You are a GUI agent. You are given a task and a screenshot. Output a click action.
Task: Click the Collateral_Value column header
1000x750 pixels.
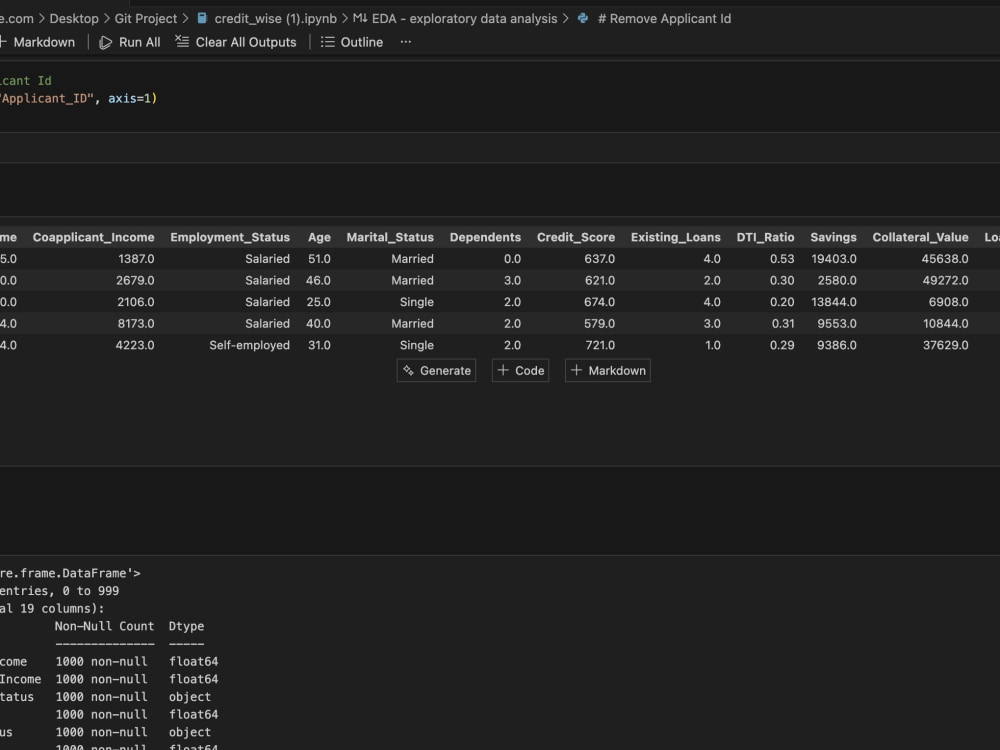click(x=920, y=237)
